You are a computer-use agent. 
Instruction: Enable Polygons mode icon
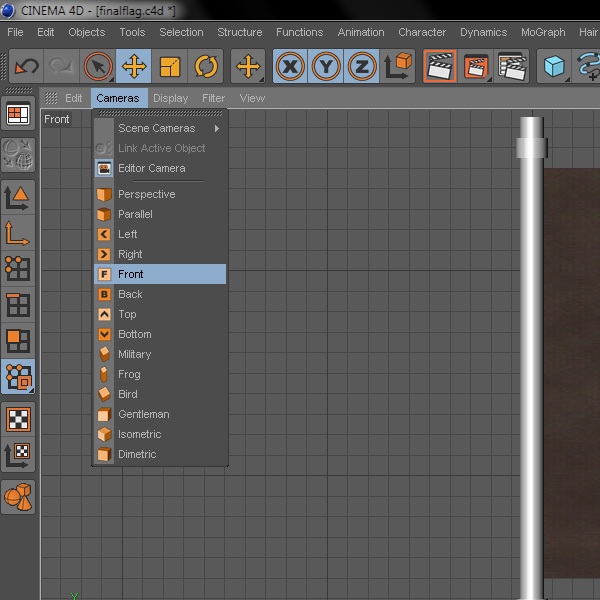pyautogui.click(x=18, y=341)
